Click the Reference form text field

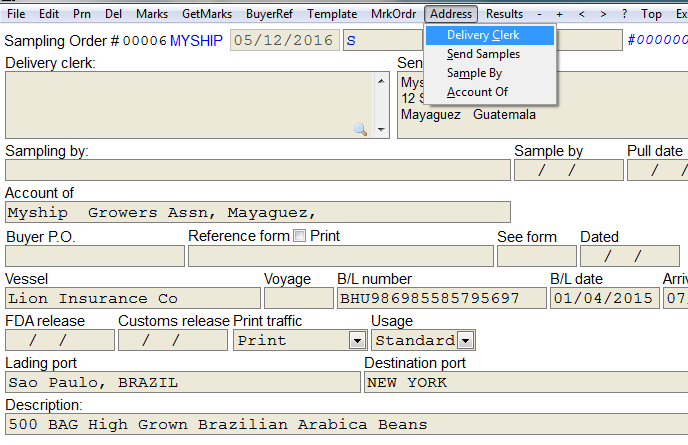[x=341, y=256]
